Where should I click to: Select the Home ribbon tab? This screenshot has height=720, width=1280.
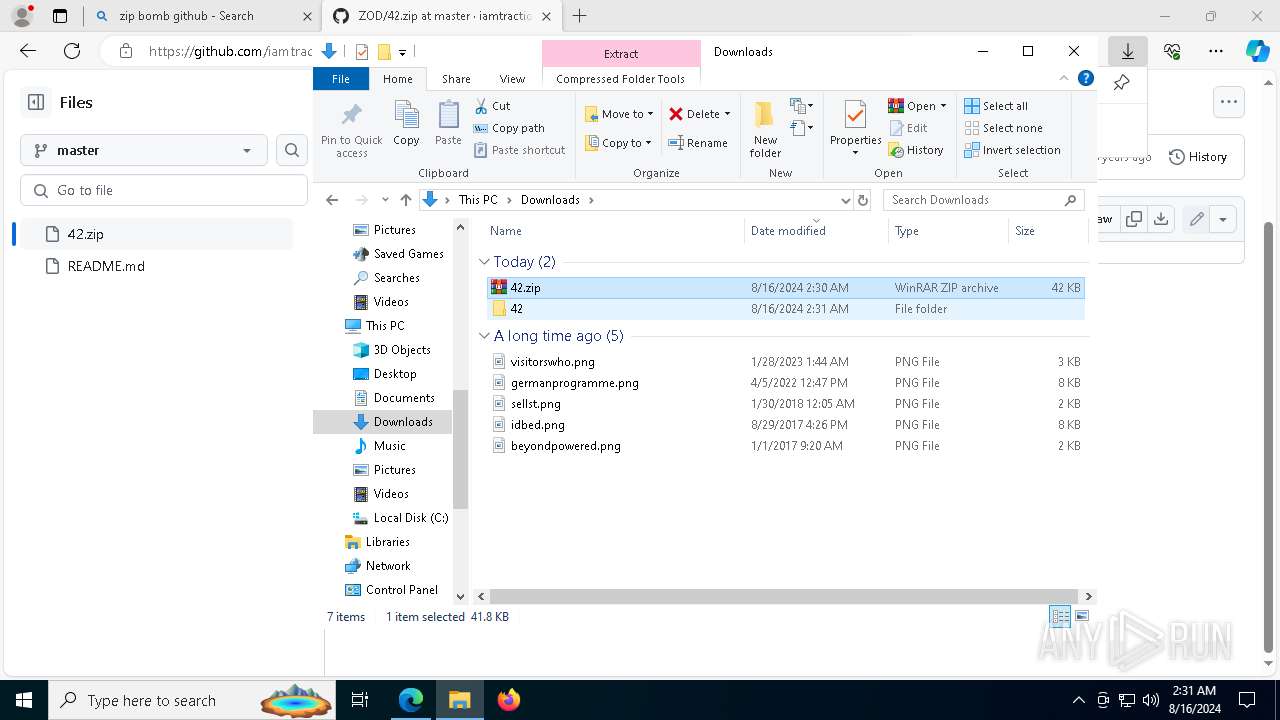(397, 79)
